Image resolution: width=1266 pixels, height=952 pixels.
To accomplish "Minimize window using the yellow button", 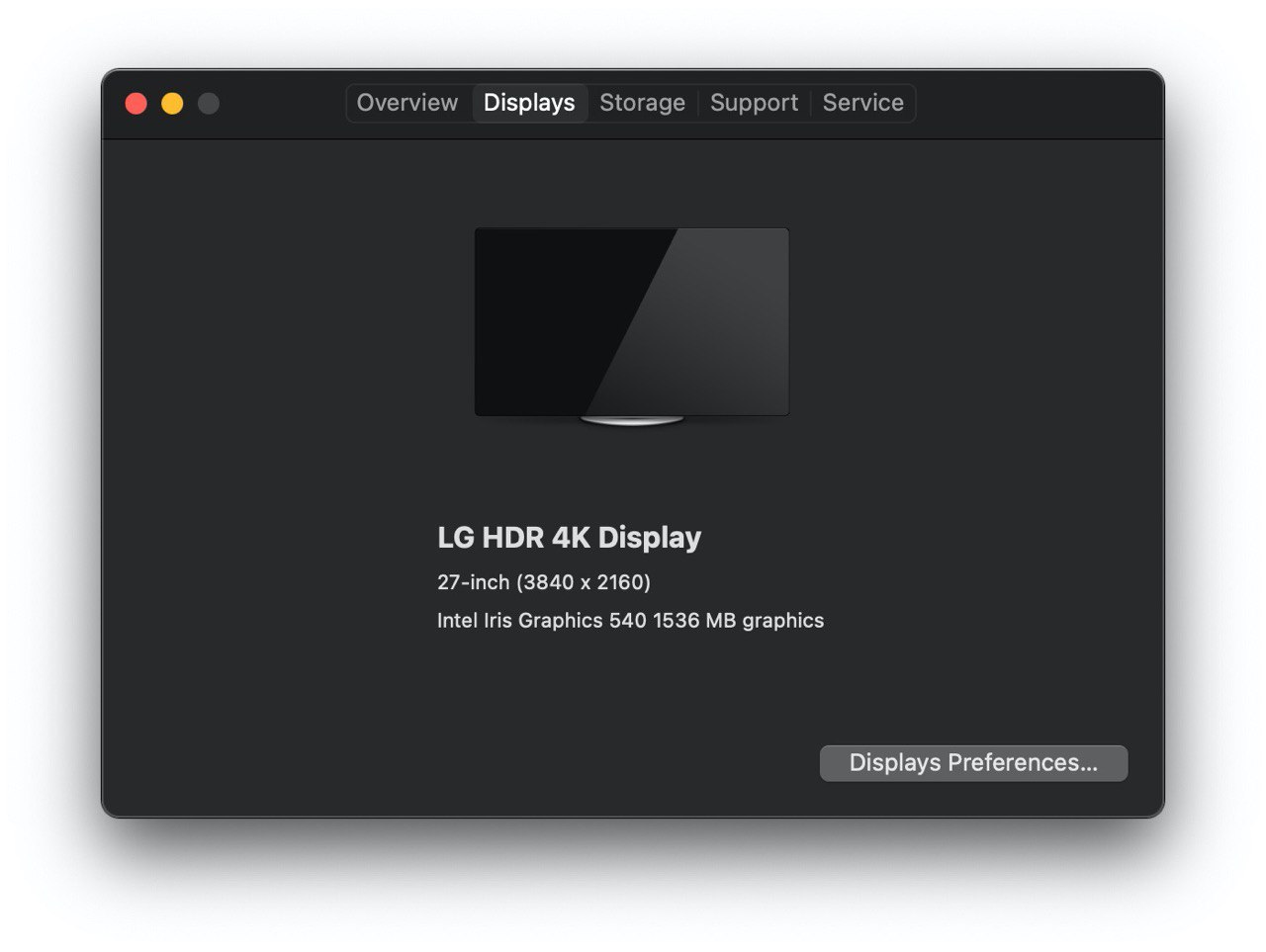I will 172,104.
